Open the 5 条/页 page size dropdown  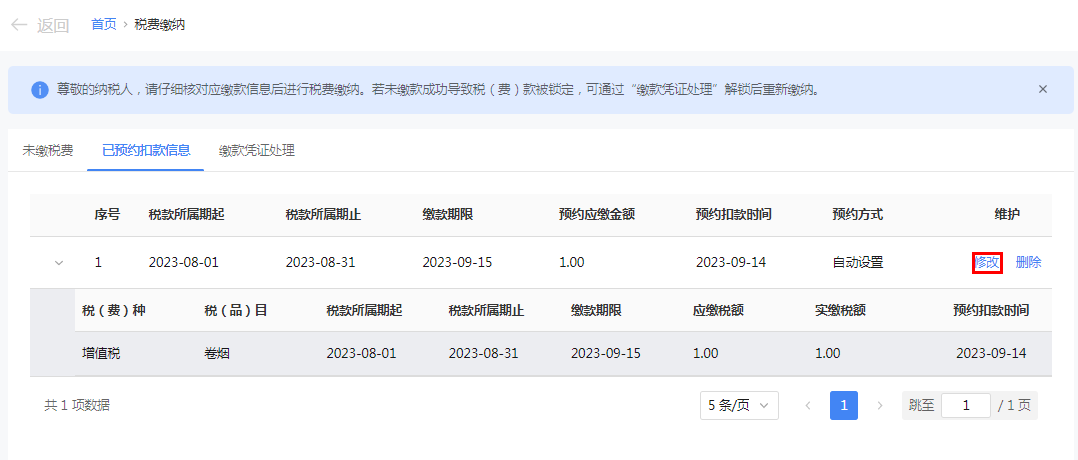click(x=739, y=406)
